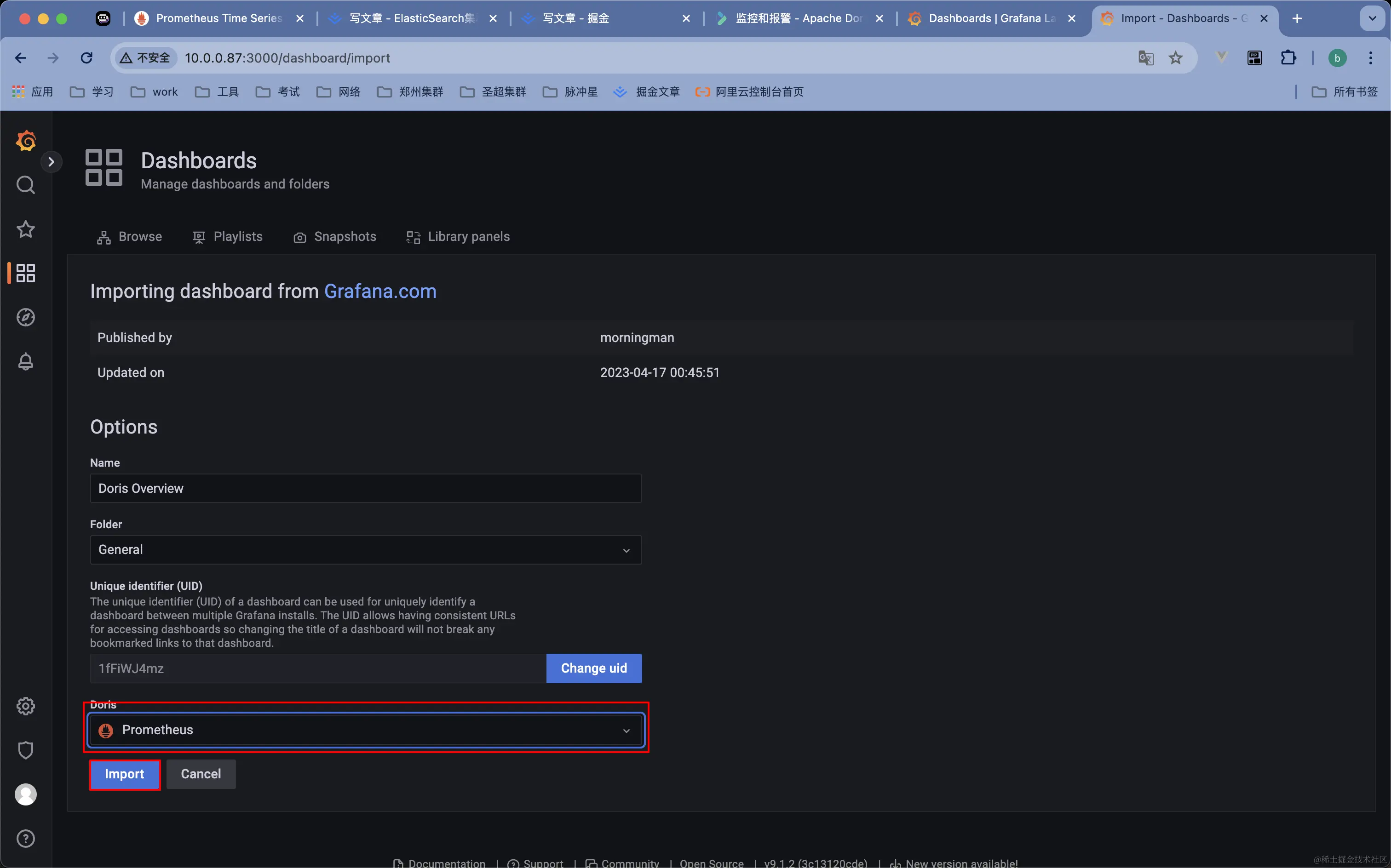Open the 网络 bookmark folder
This screenshot has width=1391, height=868.
tap(339, 92)
